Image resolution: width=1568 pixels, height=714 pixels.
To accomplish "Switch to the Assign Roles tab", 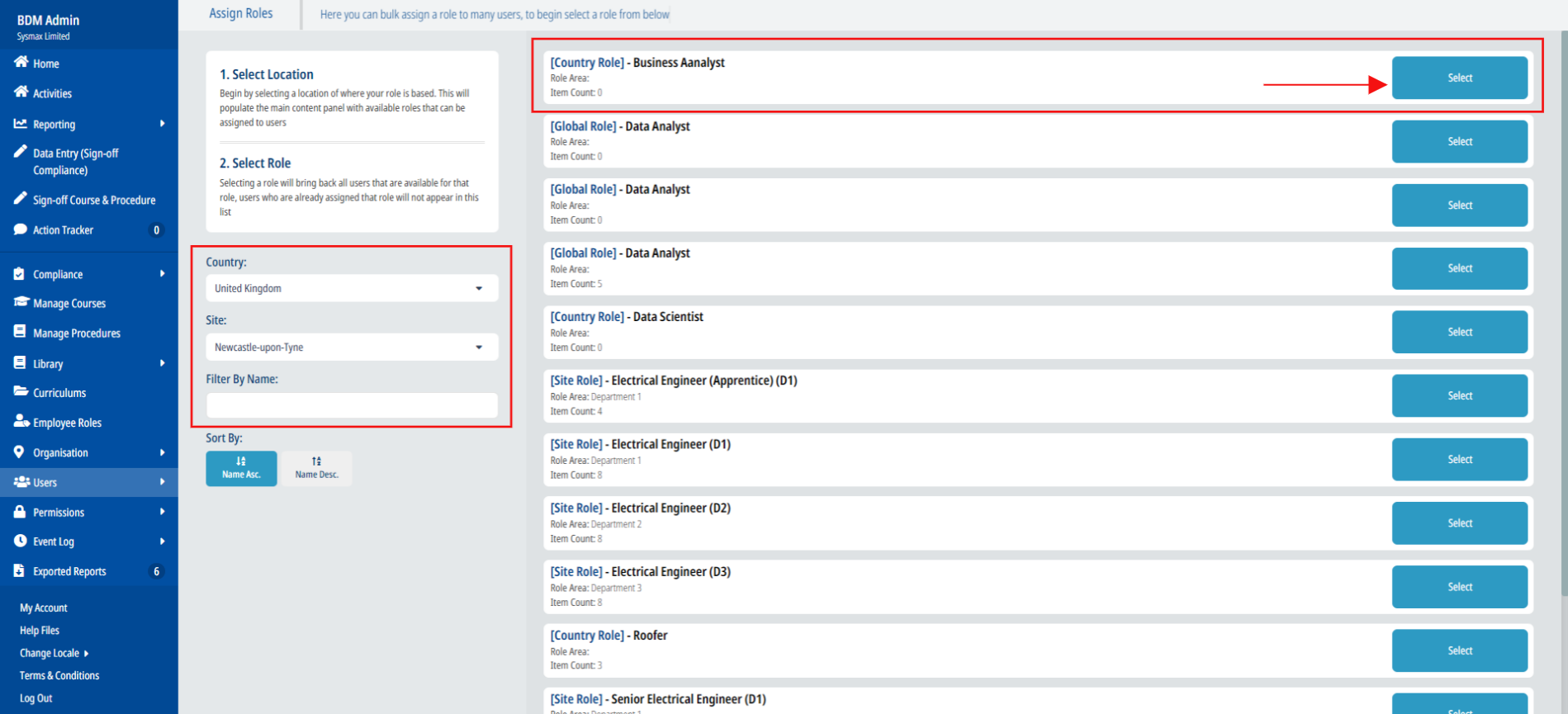I will pos(240,13).
